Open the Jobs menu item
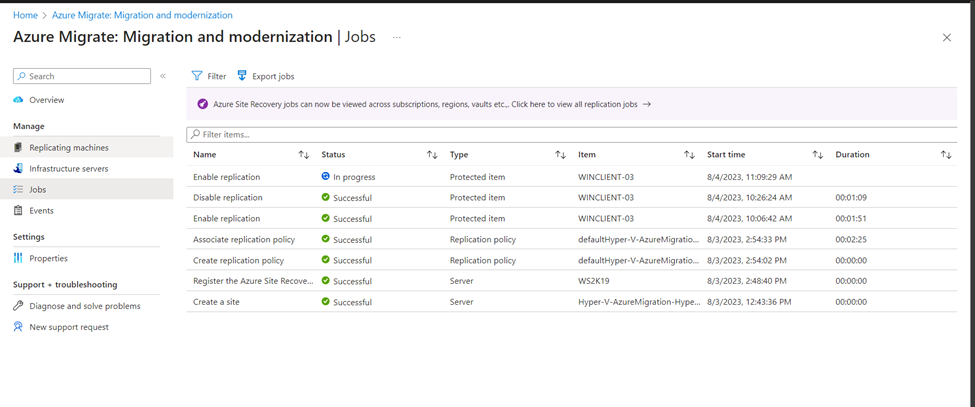 pos(37,190)
